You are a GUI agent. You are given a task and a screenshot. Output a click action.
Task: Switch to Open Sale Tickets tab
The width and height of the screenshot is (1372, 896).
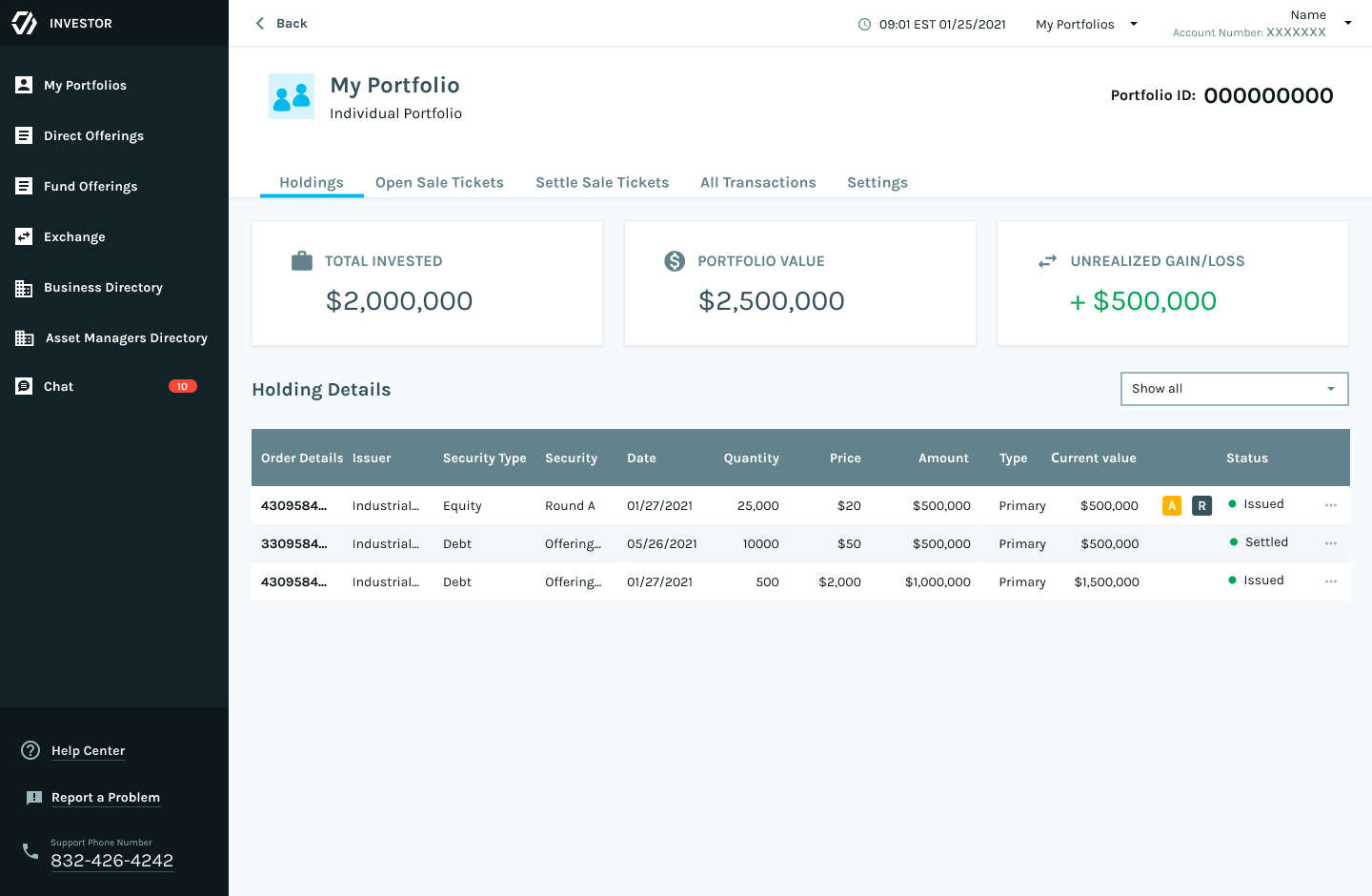coord(439,182)
